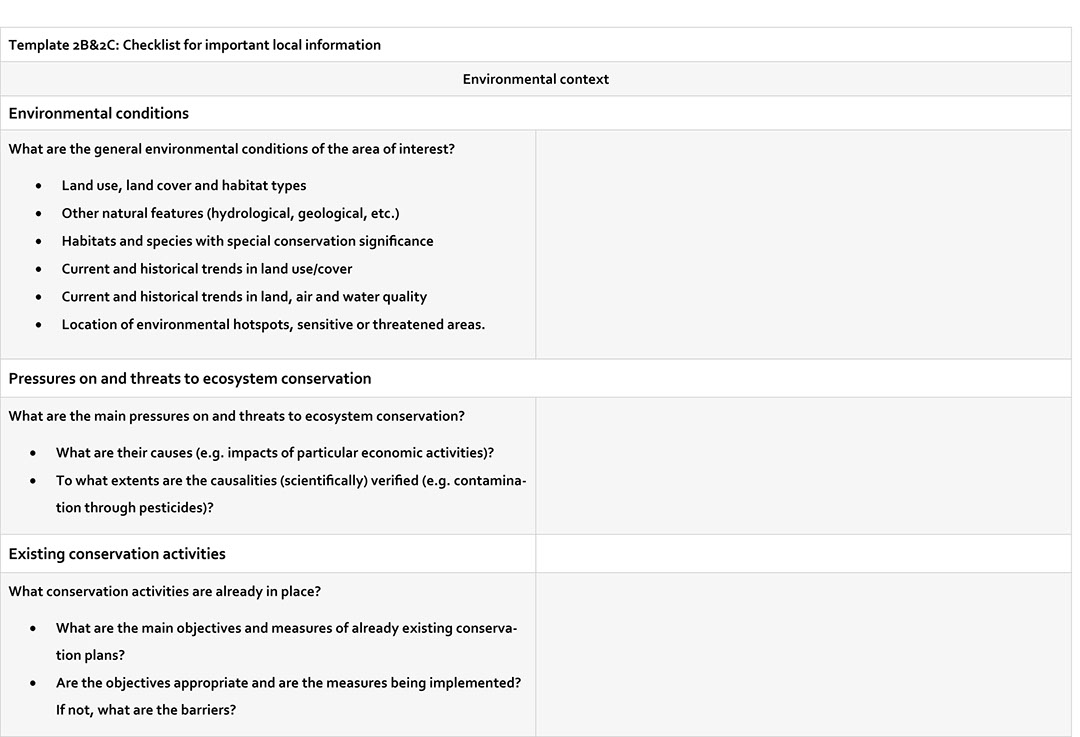The height and width of the screenshot is (737, 1080).
Task: Click the environmental hotspots location bullet
Action: [273, 324]
